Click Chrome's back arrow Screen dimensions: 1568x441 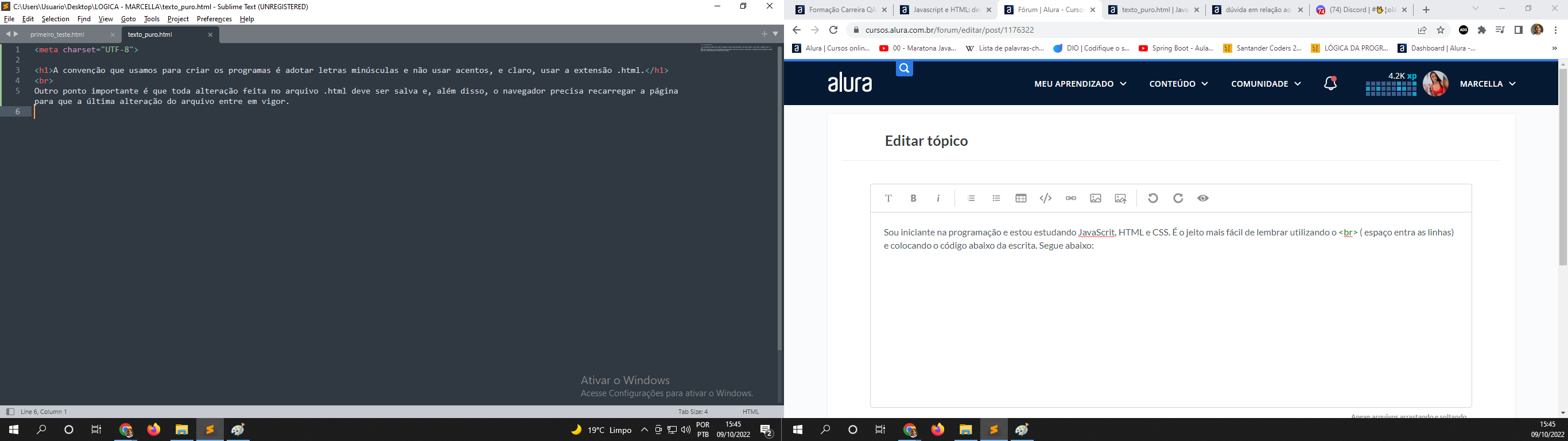click(796, 30)
